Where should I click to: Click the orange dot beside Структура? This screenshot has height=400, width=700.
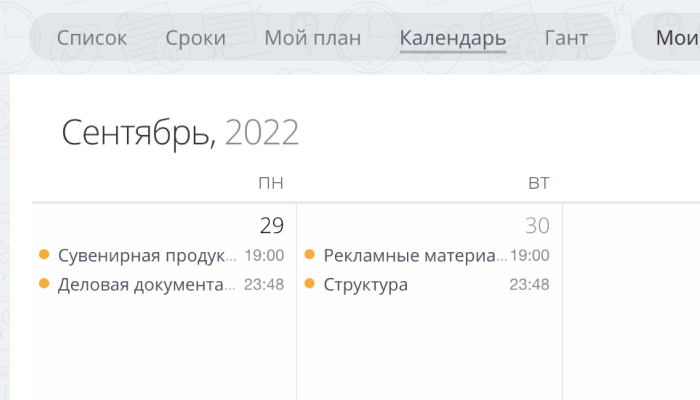310,284
